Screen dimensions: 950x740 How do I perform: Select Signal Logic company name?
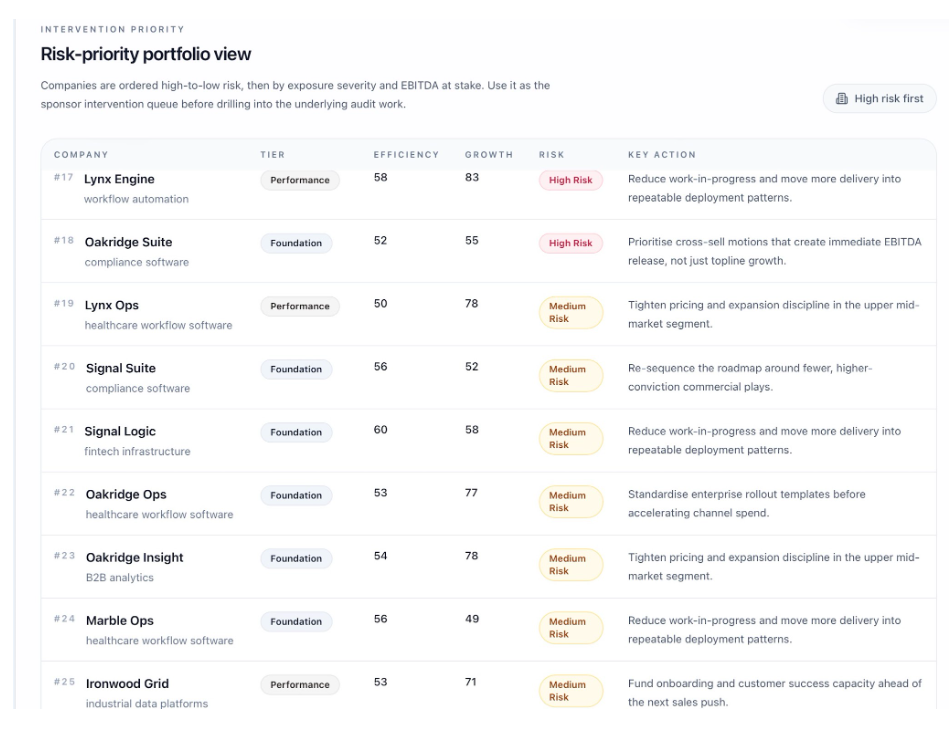click(x=120, y=432)
